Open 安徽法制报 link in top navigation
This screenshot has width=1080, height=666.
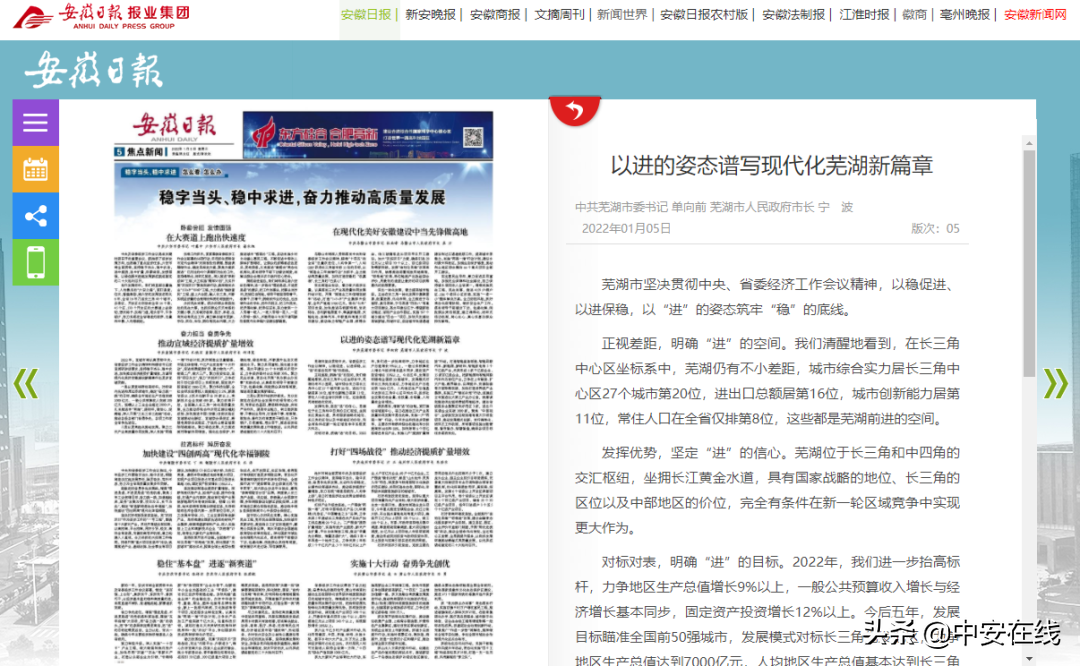pos(793,14)
